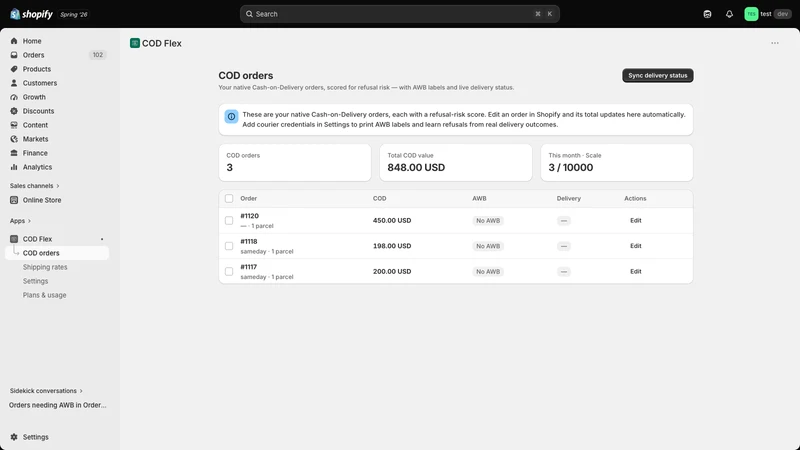Click the Orders inbox icon
The height and width of the screenshot is (450, 800).
click(14, 55)
